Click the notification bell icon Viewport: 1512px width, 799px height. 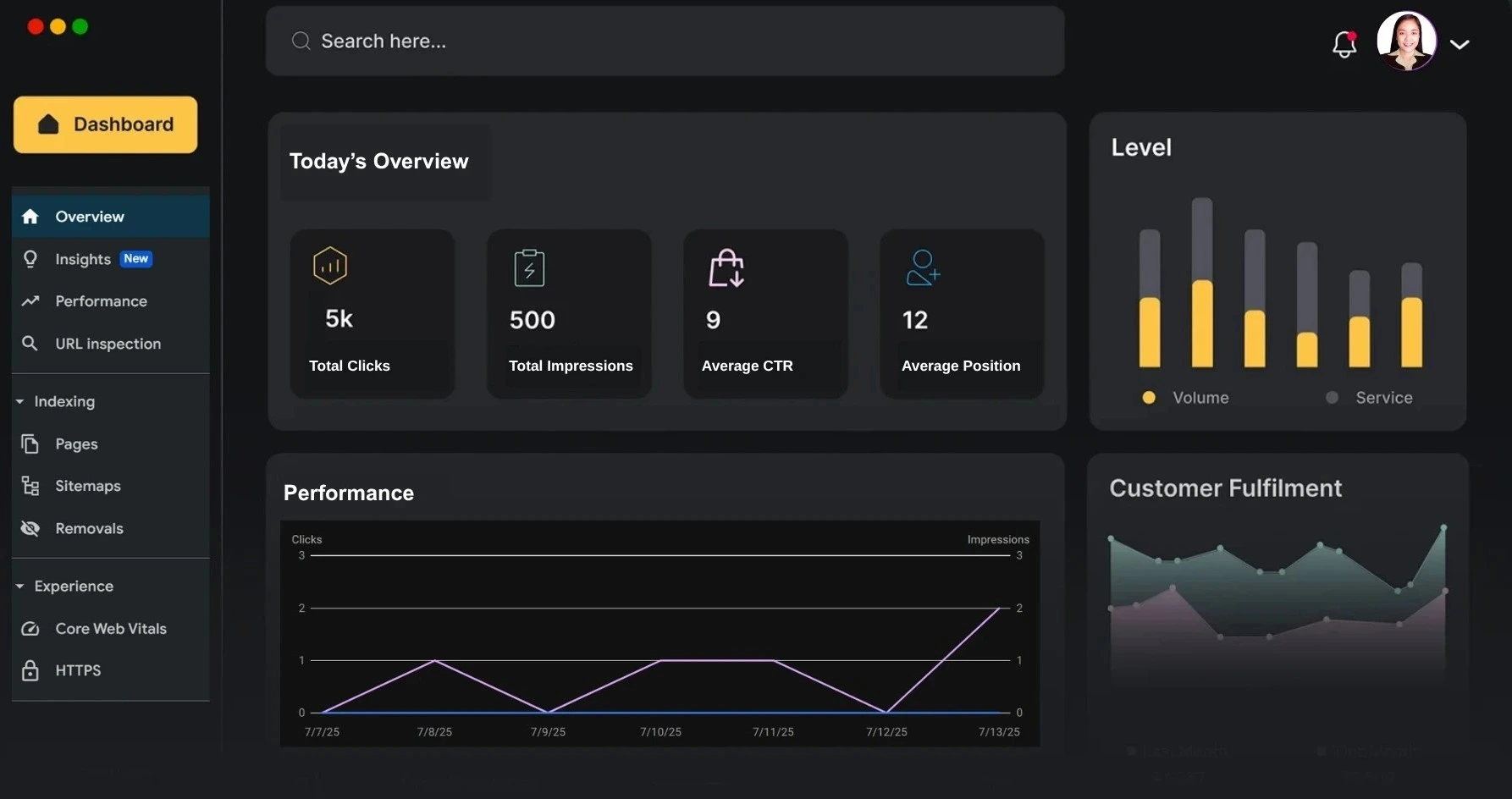click(x=1344, y=44)
